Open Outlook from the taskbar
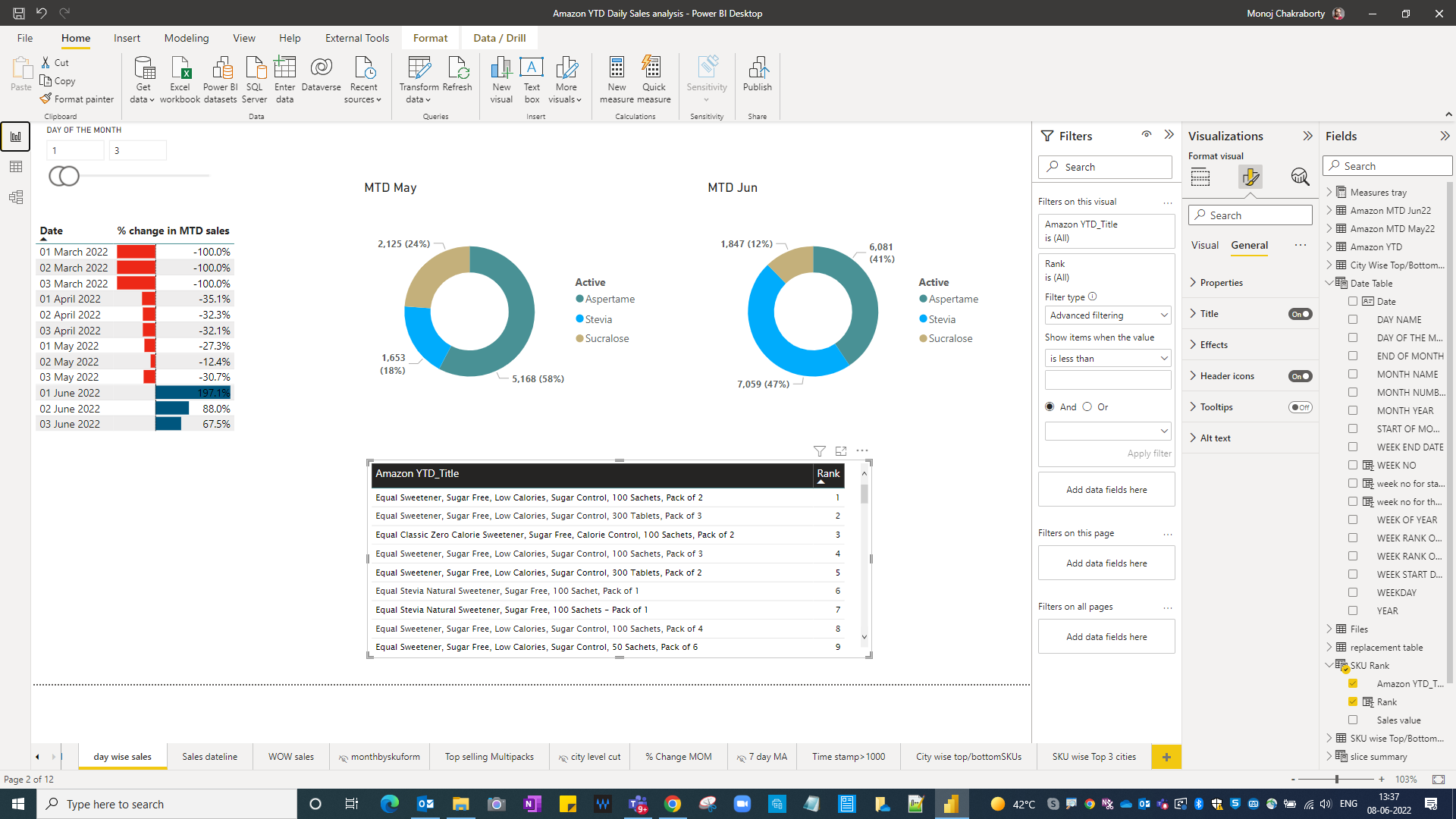This screenshot has height=819, width=1456. (425, 804)
